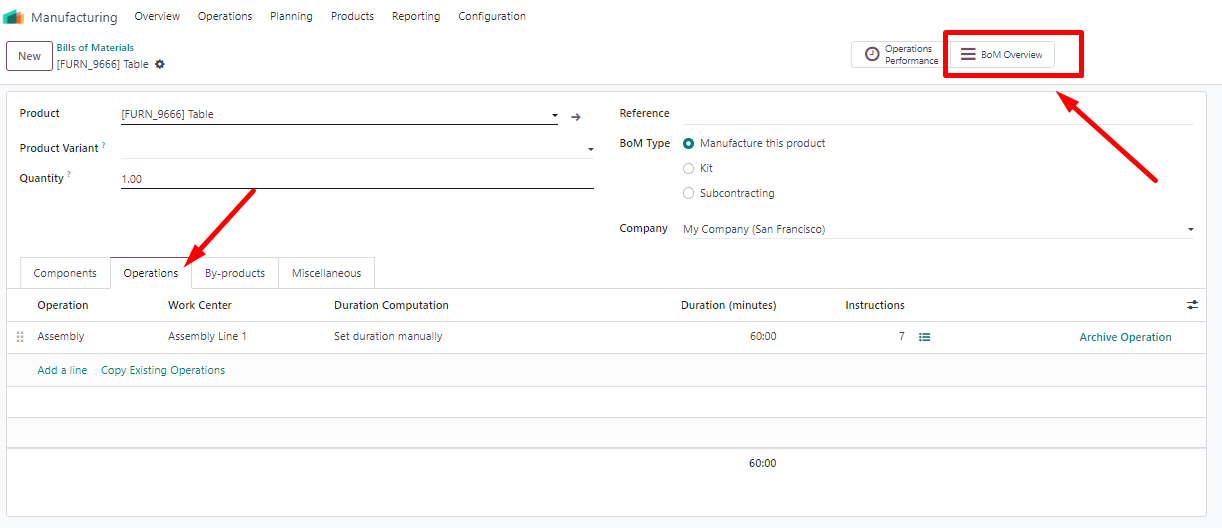The image size is (1222, 528).
Task: Expand the Product dropdown arrow
Action: (x=555, y=116)
